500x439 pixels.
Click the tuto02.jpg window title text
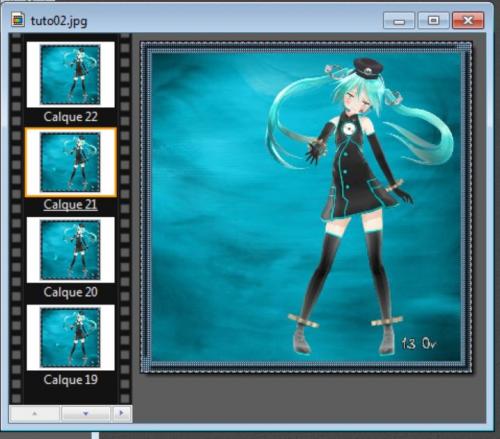[x=59, y=21]
